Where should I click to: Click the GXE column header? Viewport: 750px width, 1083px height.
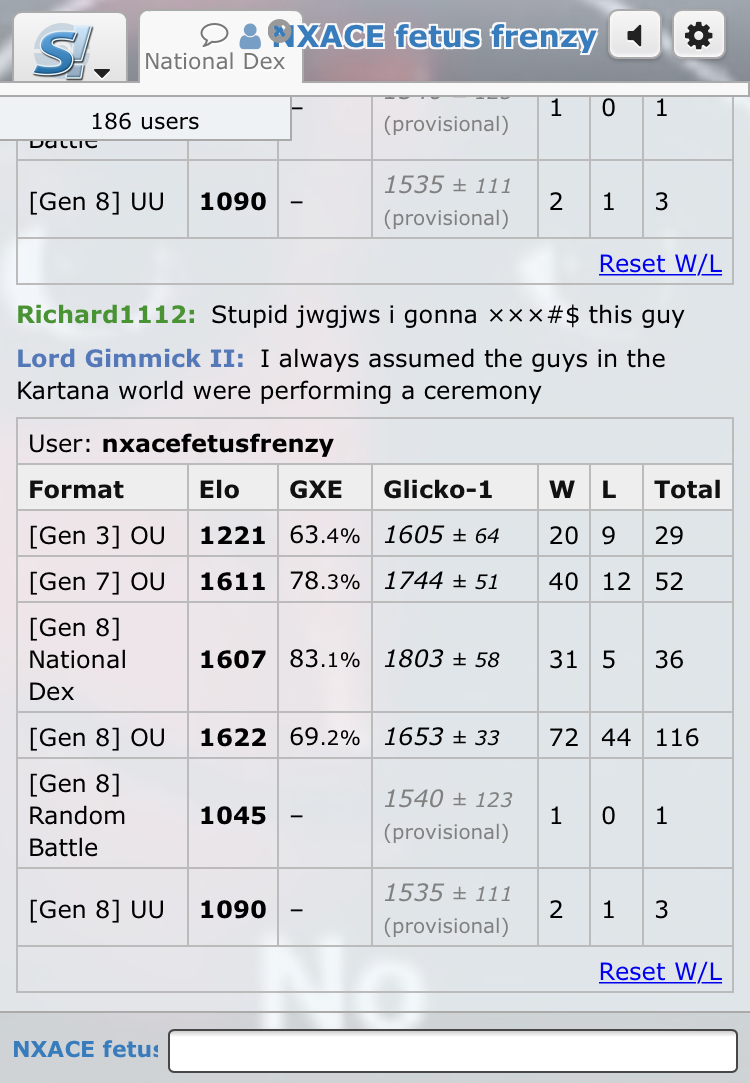pyautogui.click(x=315, y=489)
